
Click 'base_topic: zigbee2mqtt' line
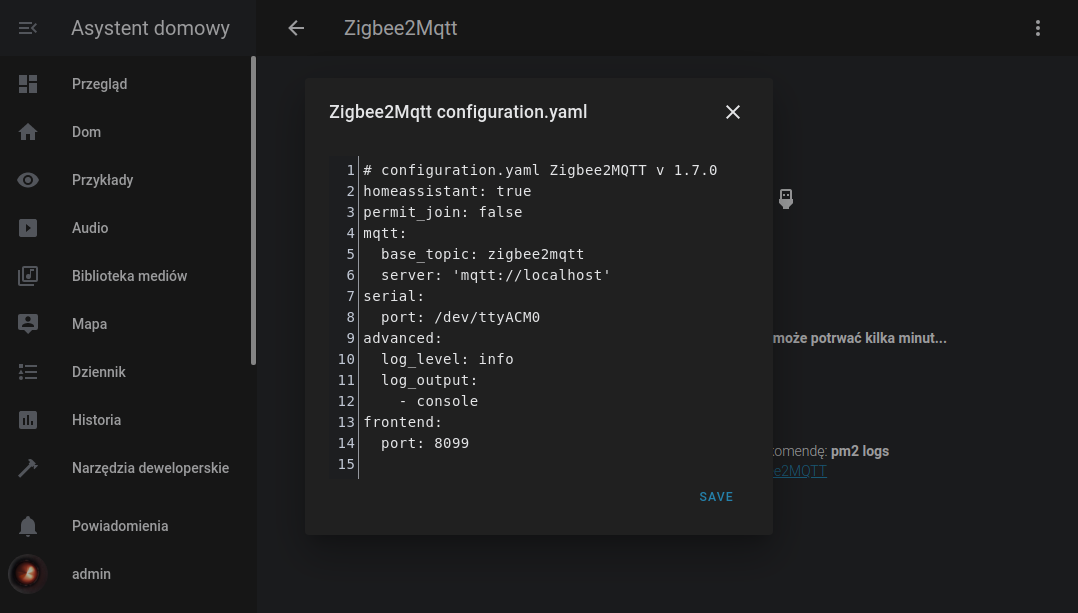coord(483,254)
